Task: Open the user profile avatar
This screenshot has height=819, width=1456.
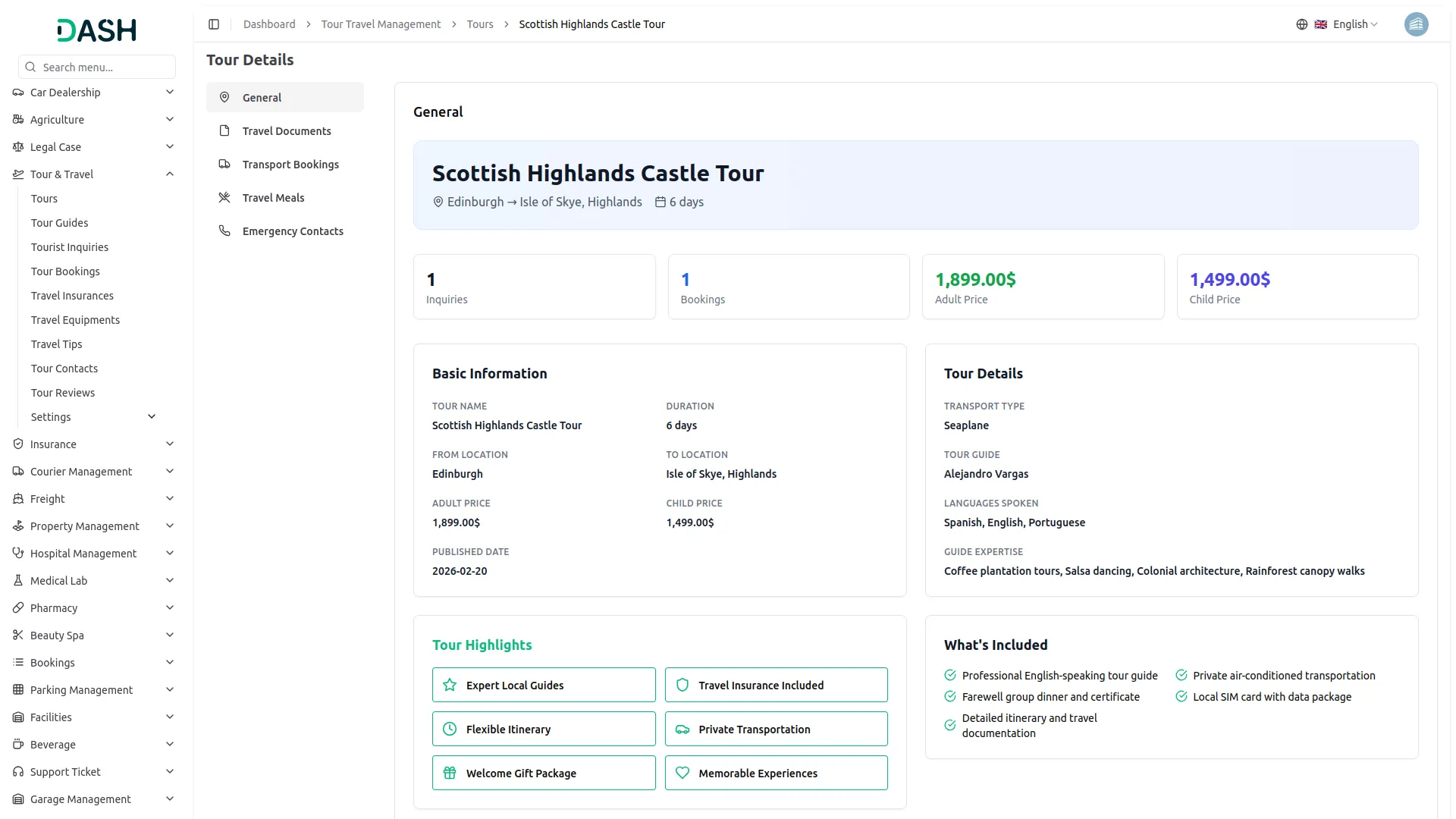Action: coord(1417,24)
